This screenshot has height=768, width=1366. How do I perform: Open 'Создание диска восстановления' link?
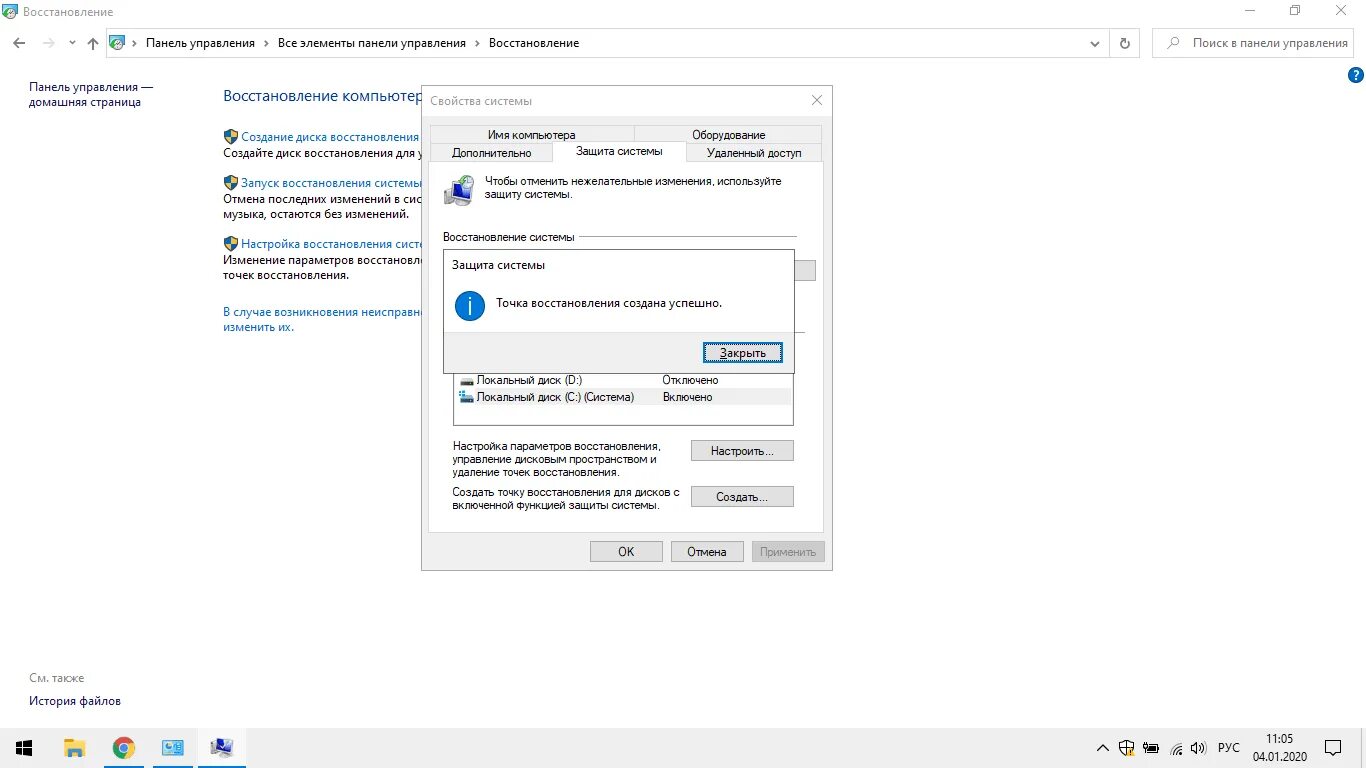point(330,137)
